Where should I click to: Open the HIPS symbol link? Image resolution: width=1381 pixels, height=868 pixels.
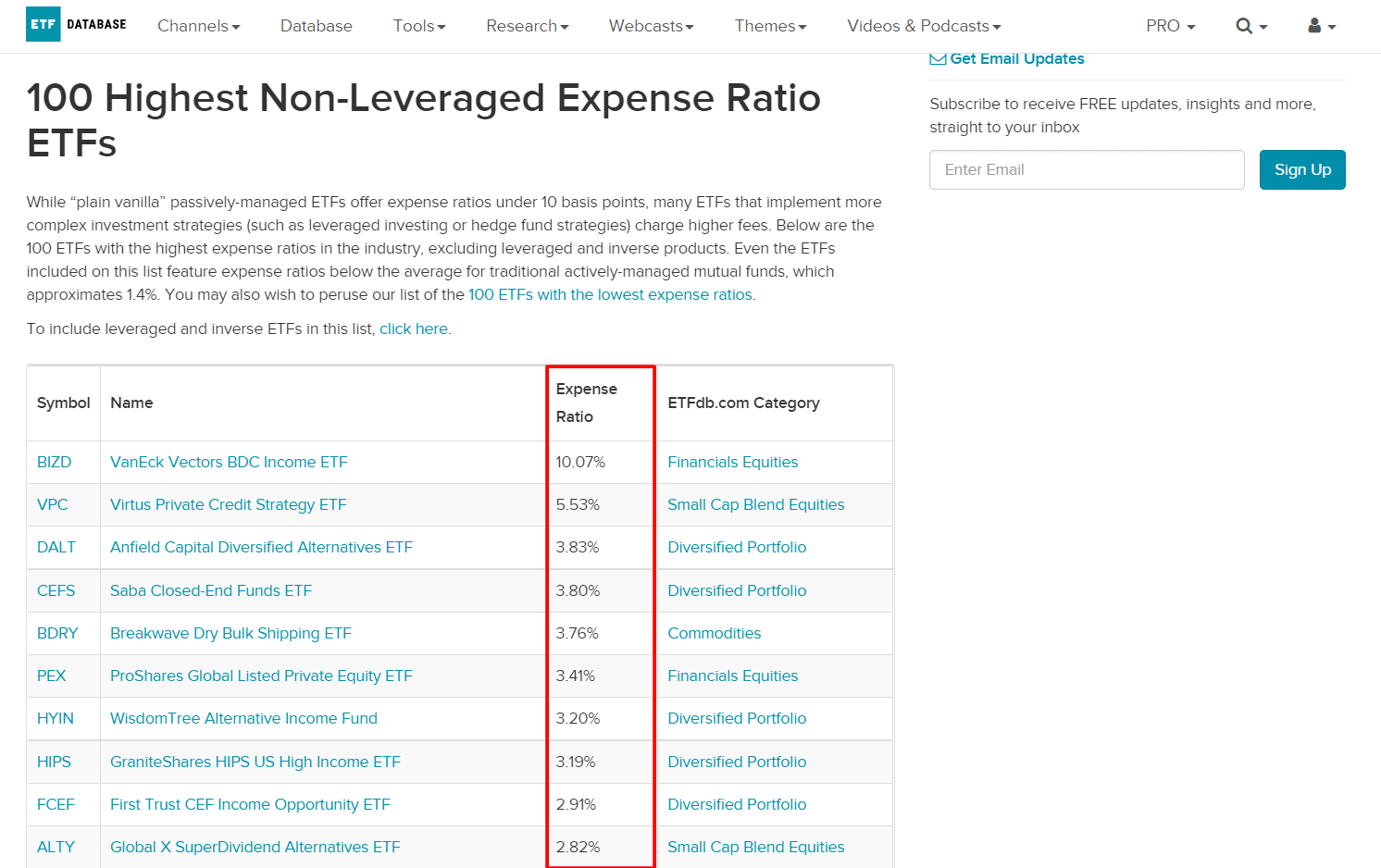[54, 762]
